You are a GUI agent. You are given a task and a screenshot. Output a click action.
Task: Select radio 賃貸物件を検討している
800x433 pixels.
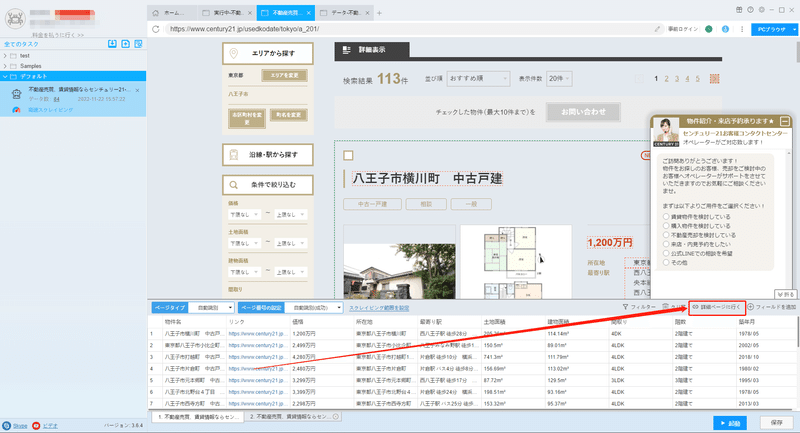tap(666, 216)
